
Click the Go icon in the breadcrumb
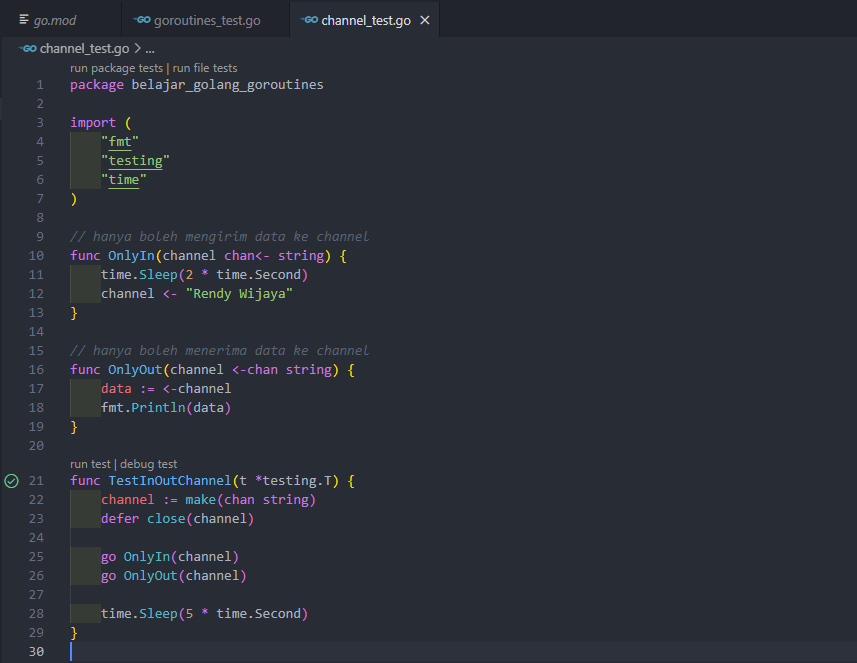28,49
